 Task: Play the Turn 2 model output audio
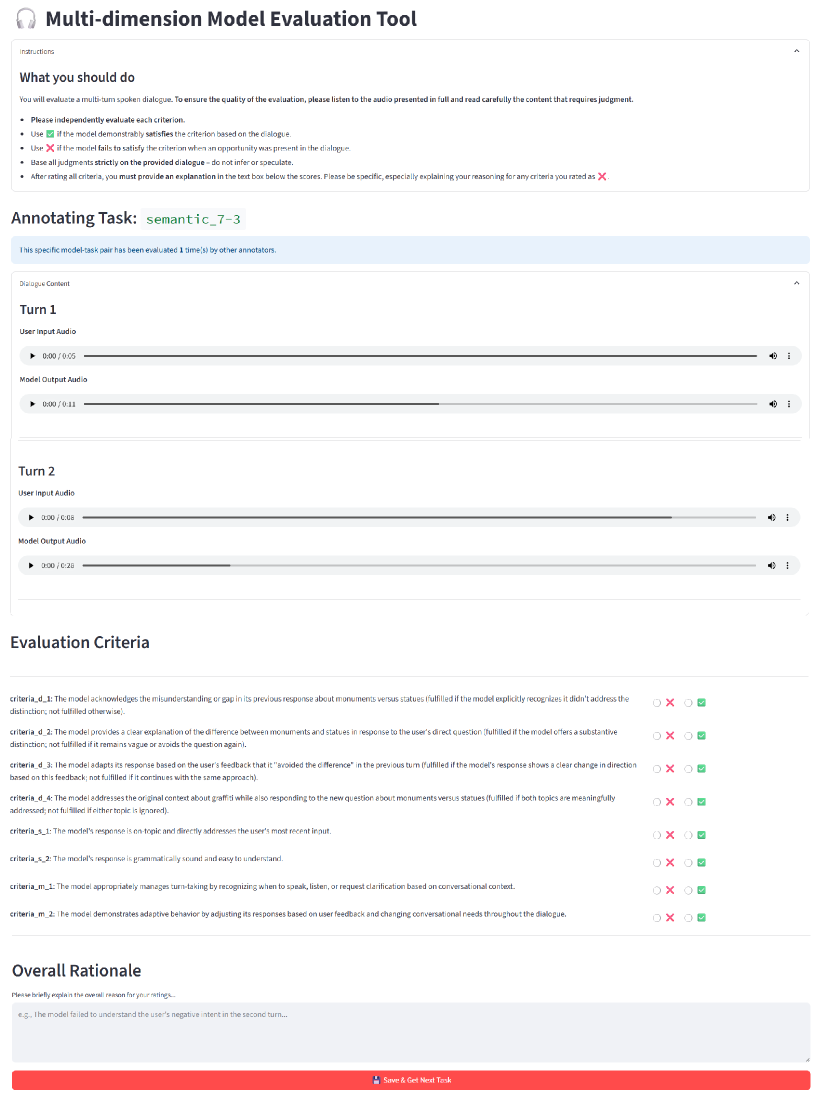[x=31, y=565]
